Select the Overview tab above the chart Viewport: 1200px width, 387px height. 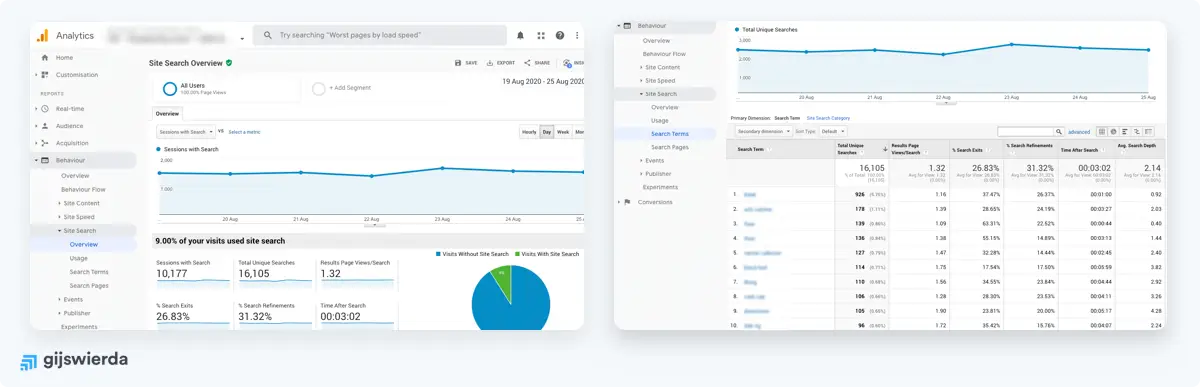coord(167,114)
